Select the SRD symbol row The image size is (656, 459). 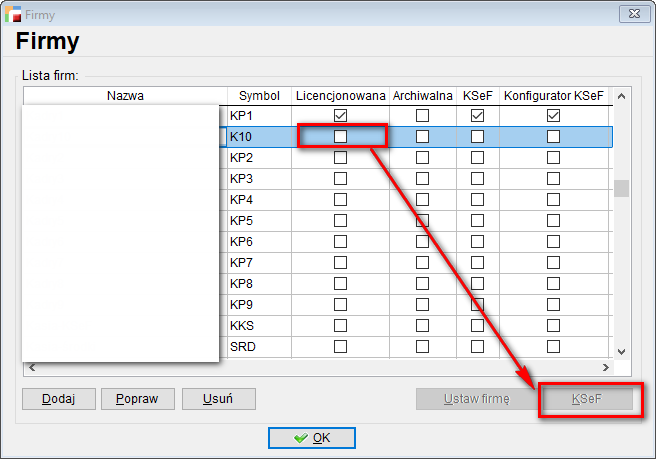click(243, 346)
